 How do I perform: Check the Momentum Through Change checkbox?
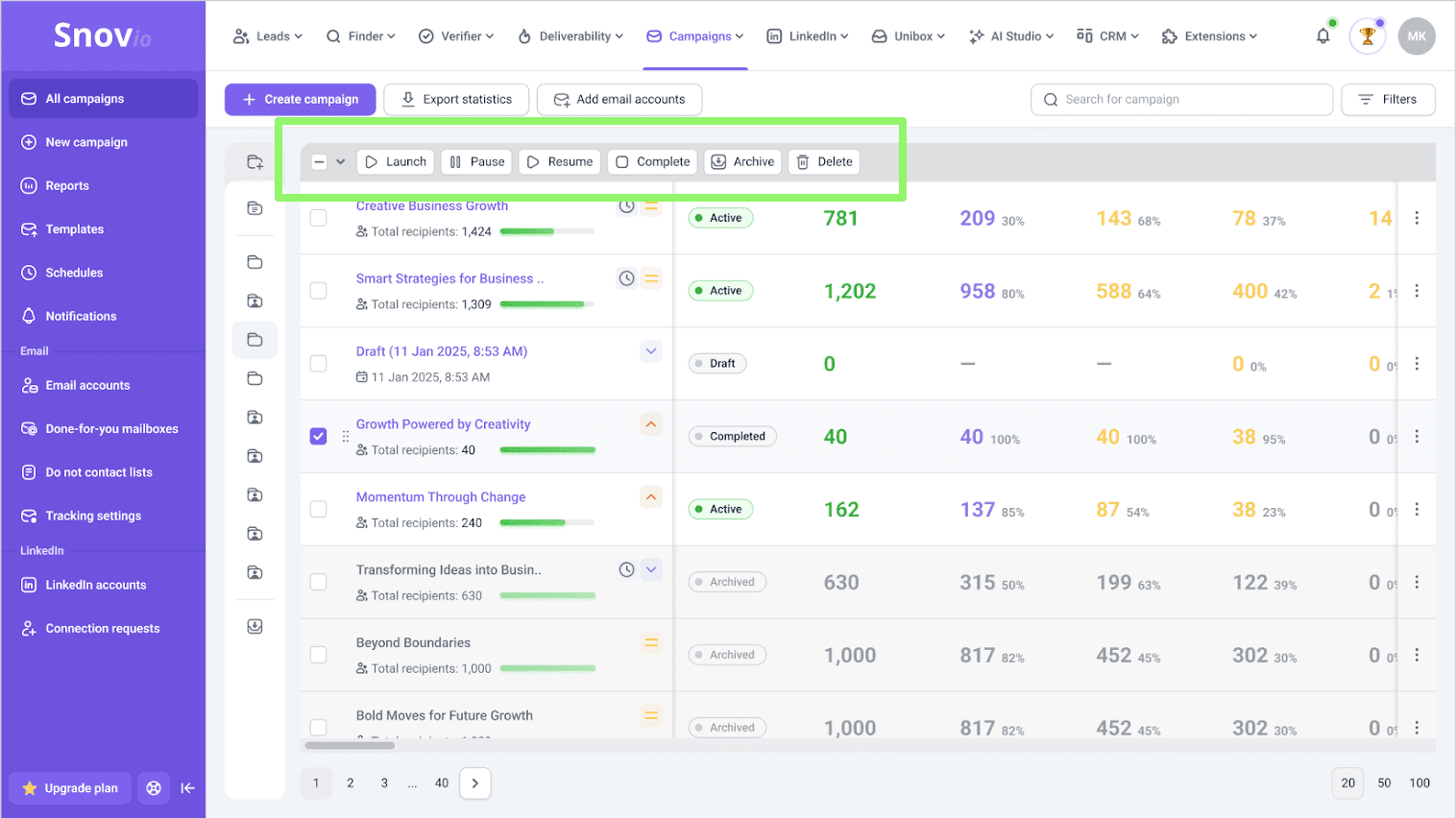(319, 510)
